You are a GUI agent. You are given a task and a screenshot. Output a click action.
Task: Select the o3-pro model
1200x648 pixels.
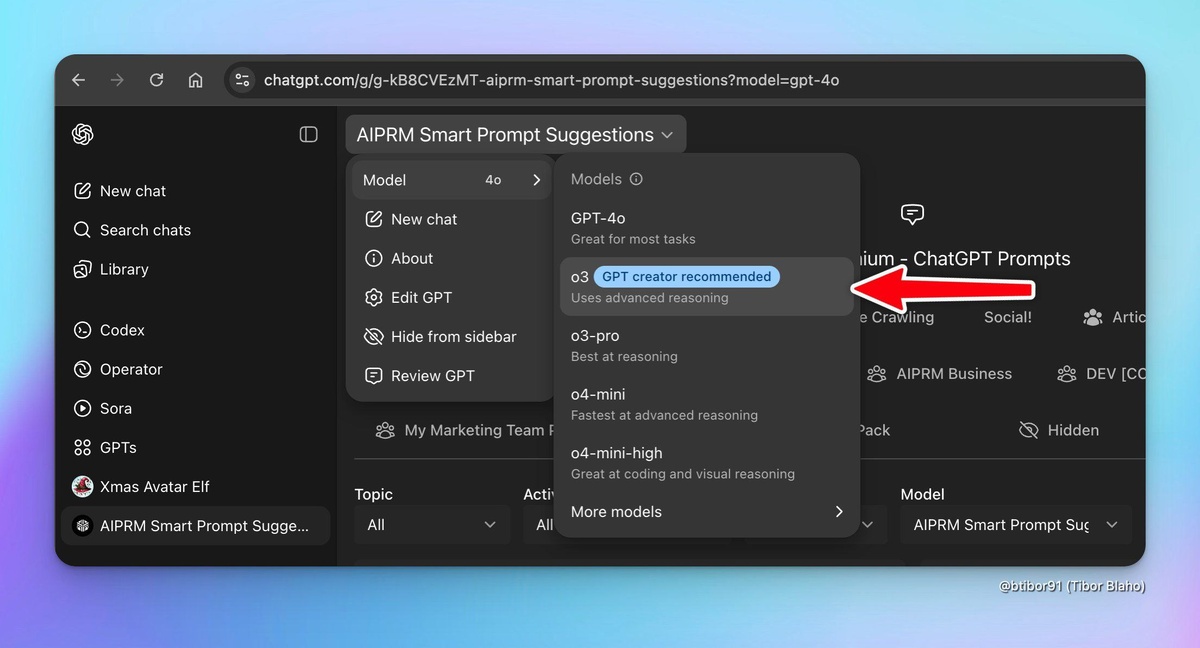click(x=706, y=345)
